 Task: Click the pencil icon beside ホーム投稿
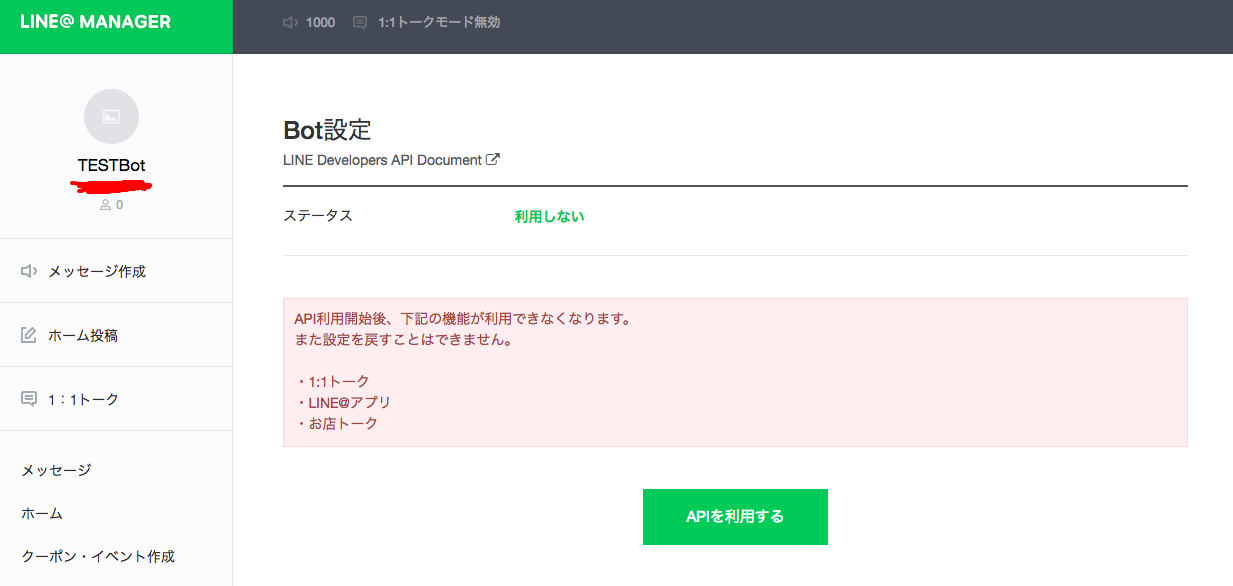pyautogui.click(x=29, y=335)
